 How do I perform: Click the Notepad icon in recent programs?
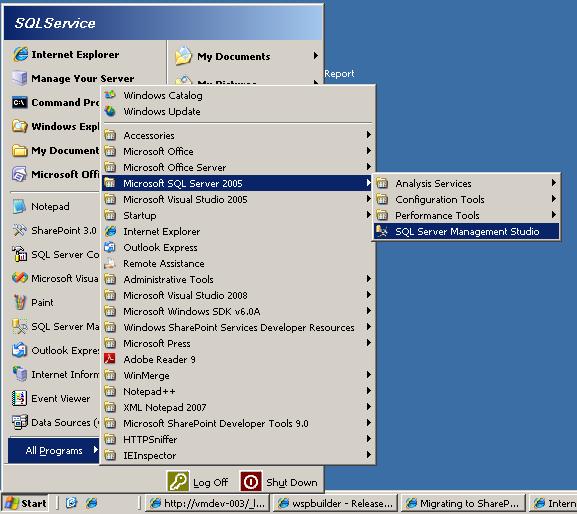[x=19, y=206]
